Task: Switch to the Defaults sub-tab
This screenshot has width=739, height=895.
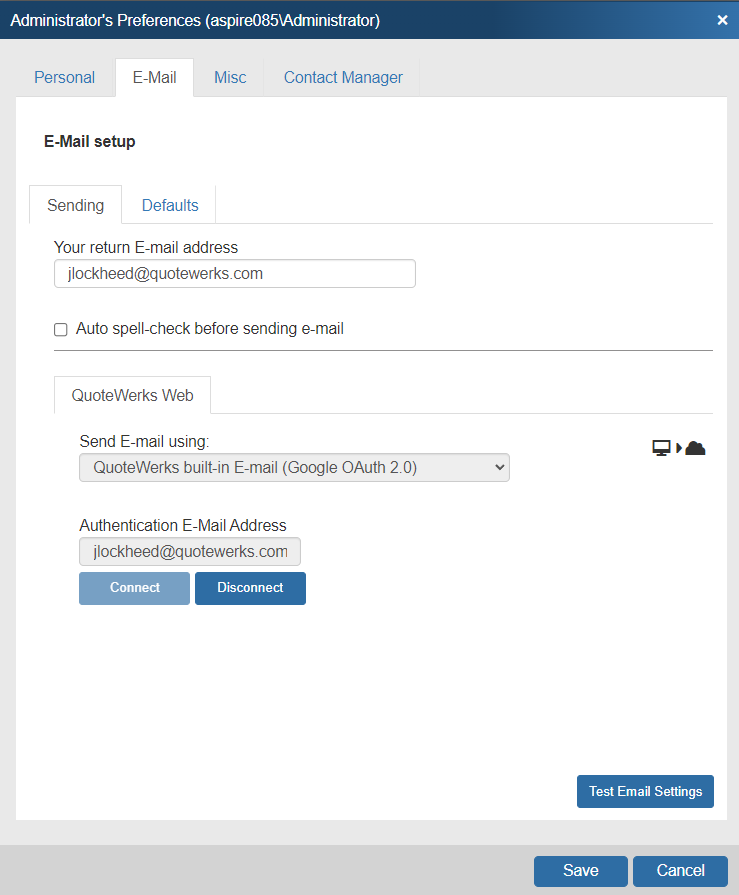Action: [x=170, y=205]
